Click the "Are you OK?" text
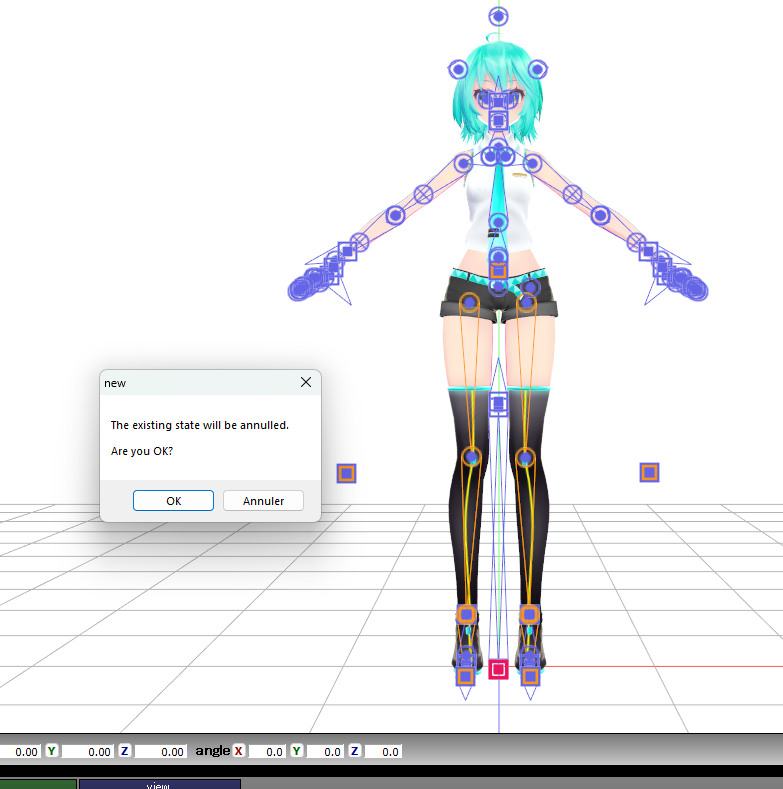This screenshot has width=783, height=789. 141,451
